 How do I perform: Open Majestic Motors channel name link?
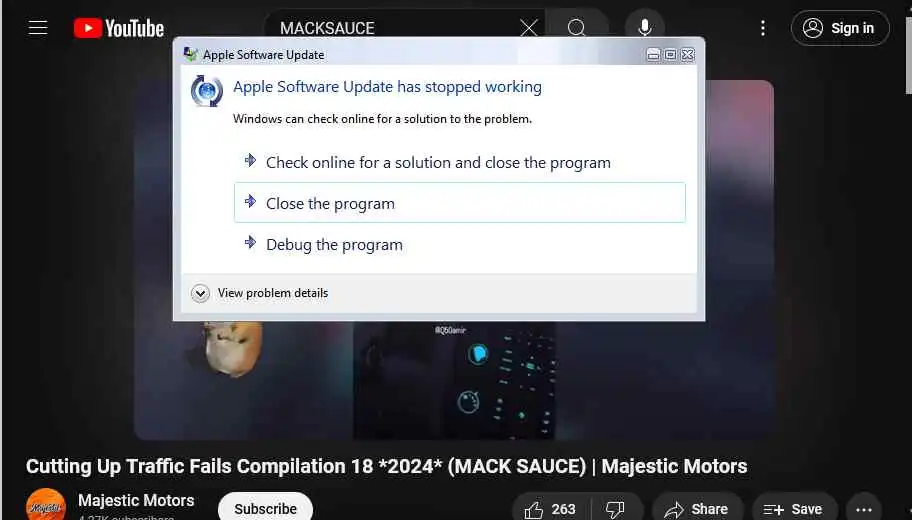136,500
